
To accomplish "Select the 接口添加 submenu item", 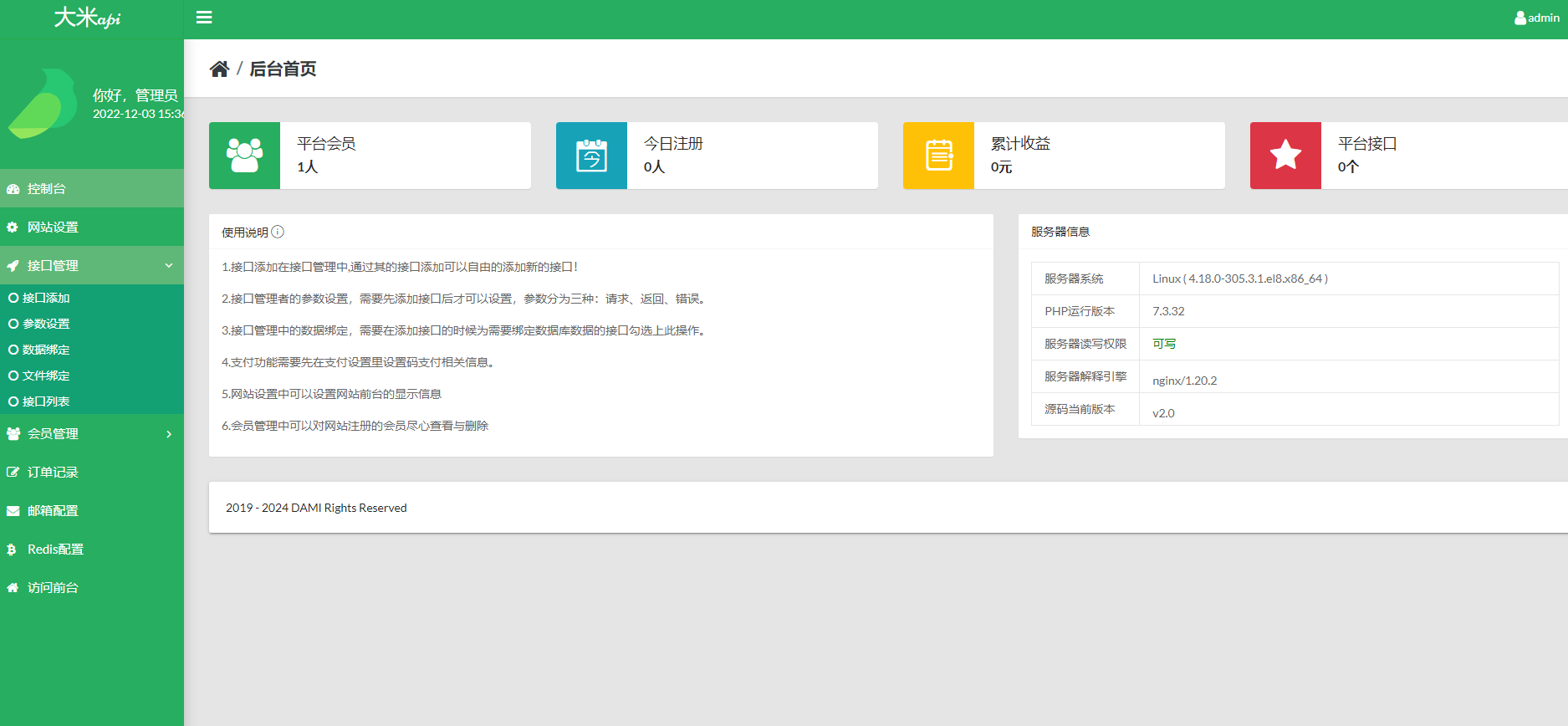I will point(46,298).
